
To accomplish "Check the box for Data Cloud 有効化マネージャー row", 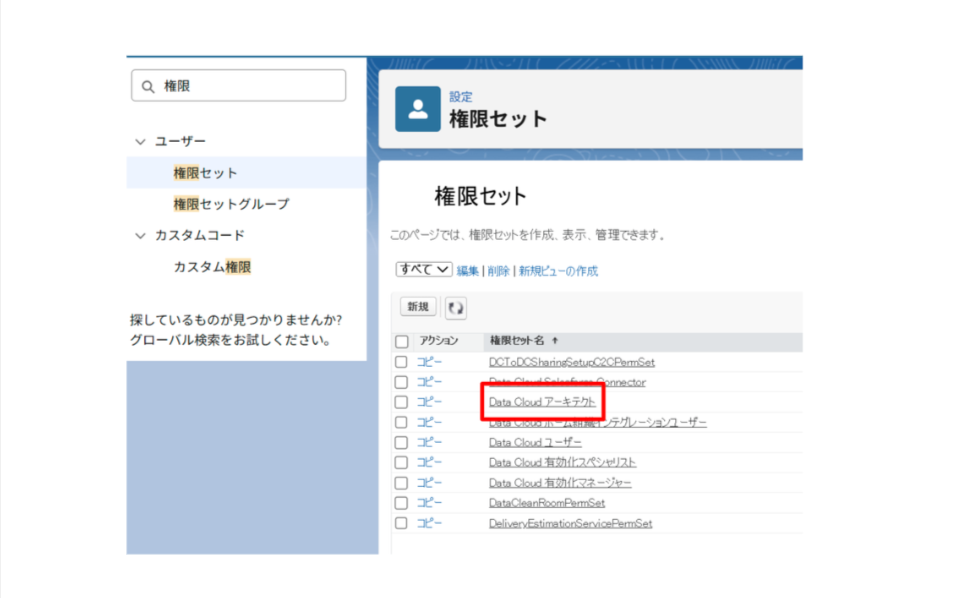I will pos(401,483).
